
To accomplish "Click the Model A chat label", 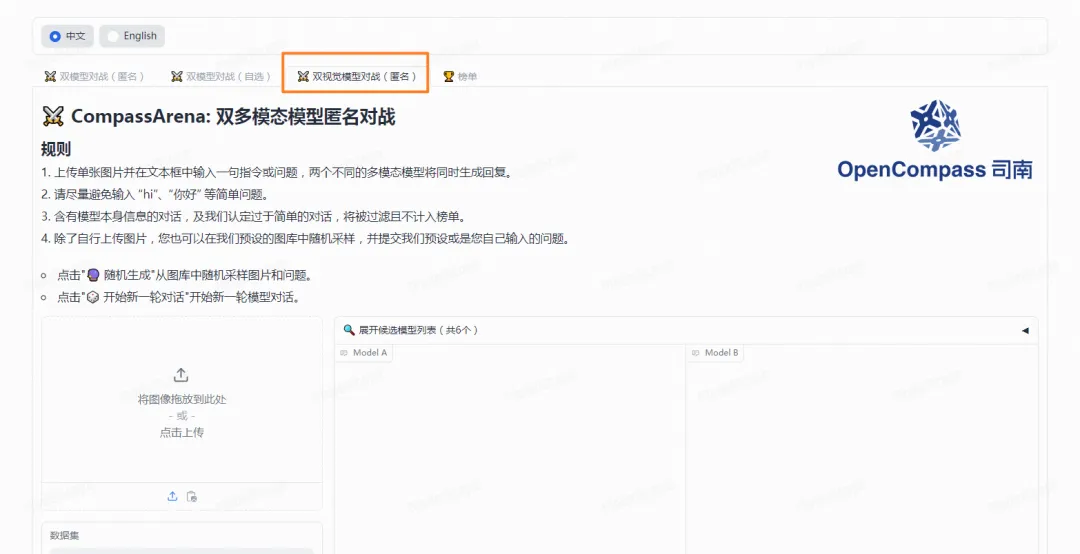I will click(x=364, y=353).
